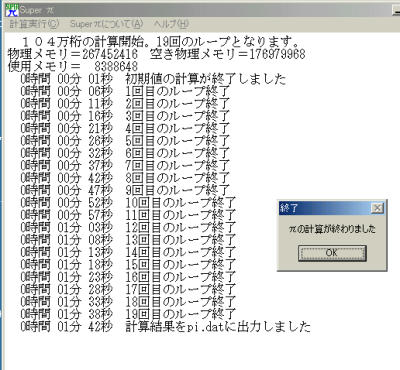This screenshot has width=400, height=370.
Task: Click the timestamp 00分 01秒
Action: [85, 79]
